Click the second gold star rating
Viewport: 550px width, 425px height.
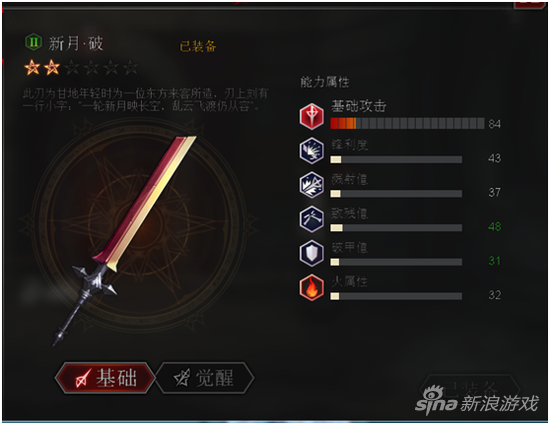52,67
